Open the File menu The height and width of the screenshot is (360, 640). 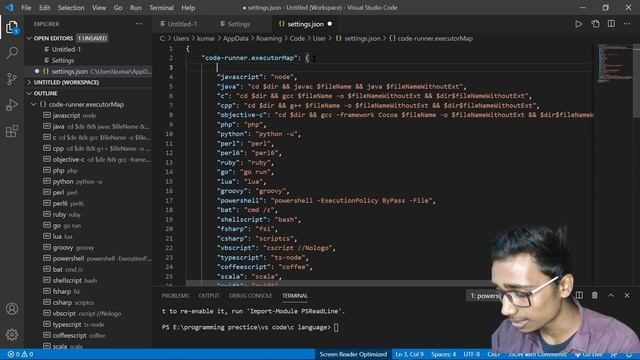[26, 8]
